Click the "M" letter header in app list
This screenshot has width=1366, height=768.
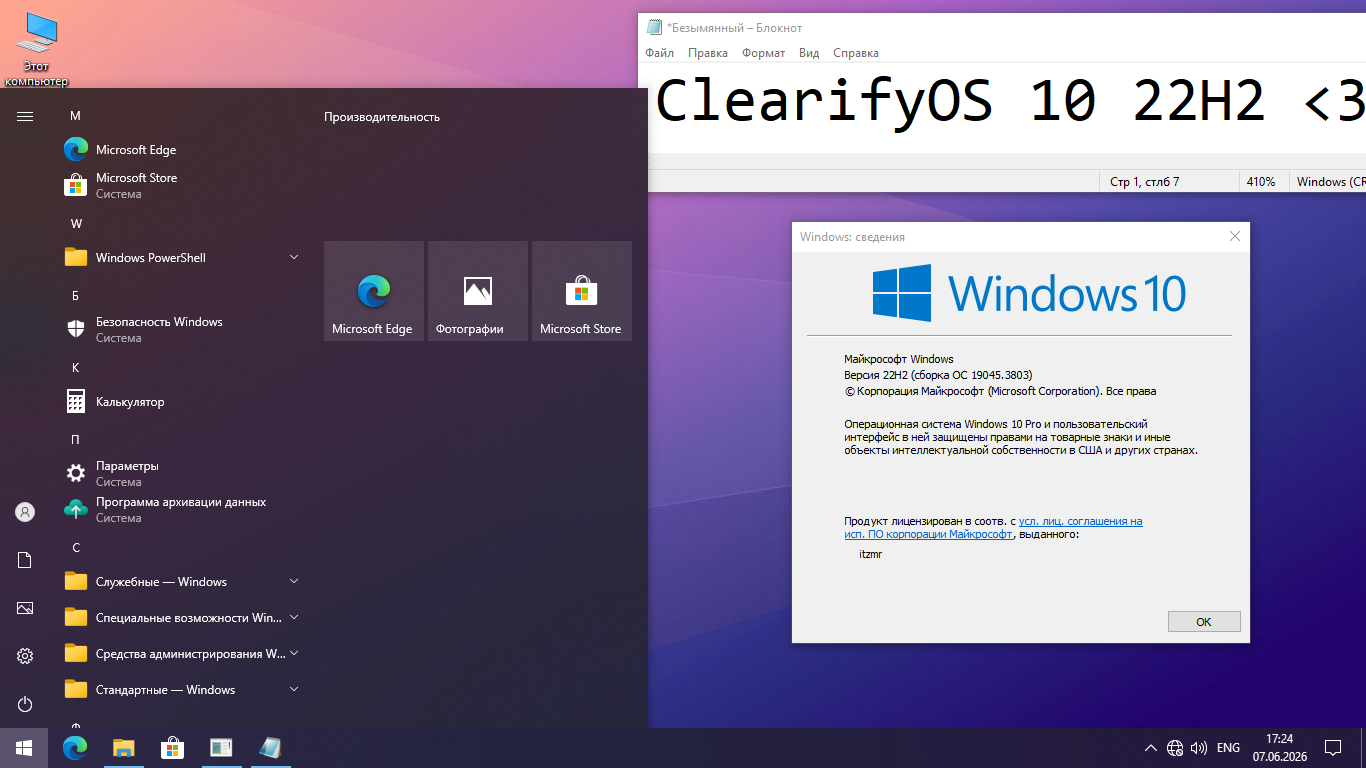click(x=75, y=116)
